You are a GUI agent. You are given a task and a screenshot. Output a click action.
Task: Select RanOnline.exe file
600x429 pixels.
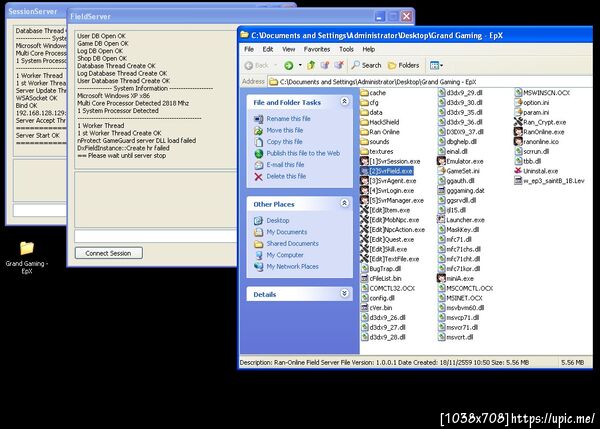click(x=539, y=132)
